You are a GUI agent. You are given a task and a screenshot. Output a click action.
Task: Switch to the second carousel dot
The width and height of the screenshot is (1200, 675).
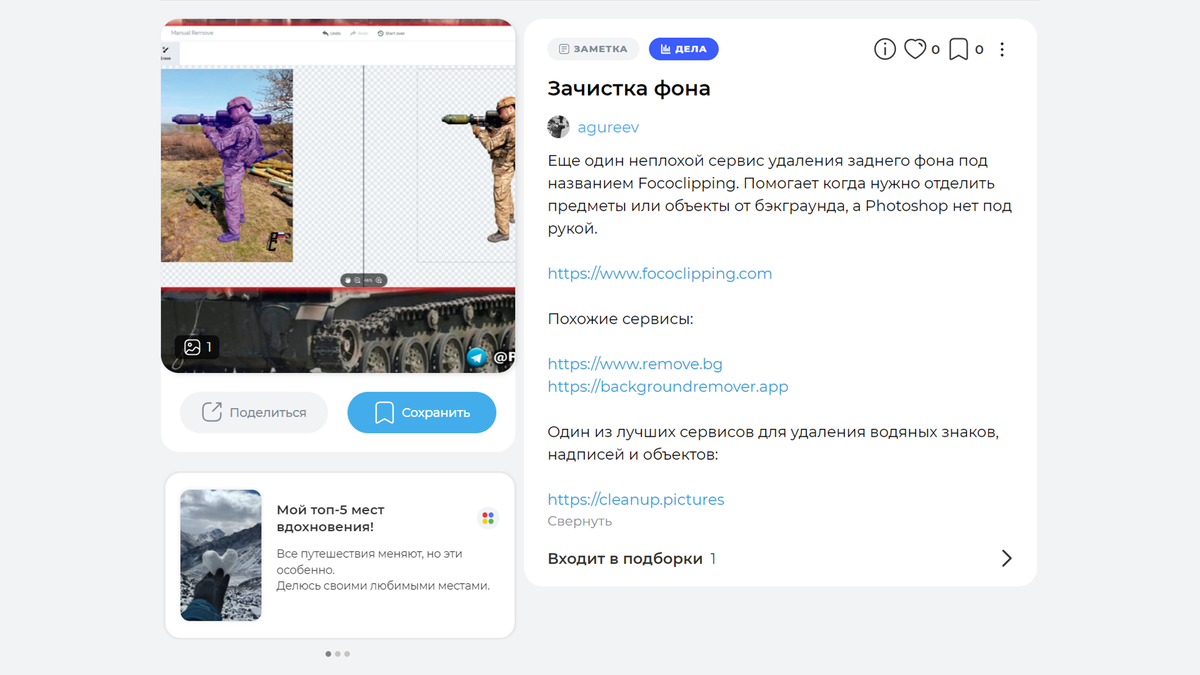(x=338, y=654)
